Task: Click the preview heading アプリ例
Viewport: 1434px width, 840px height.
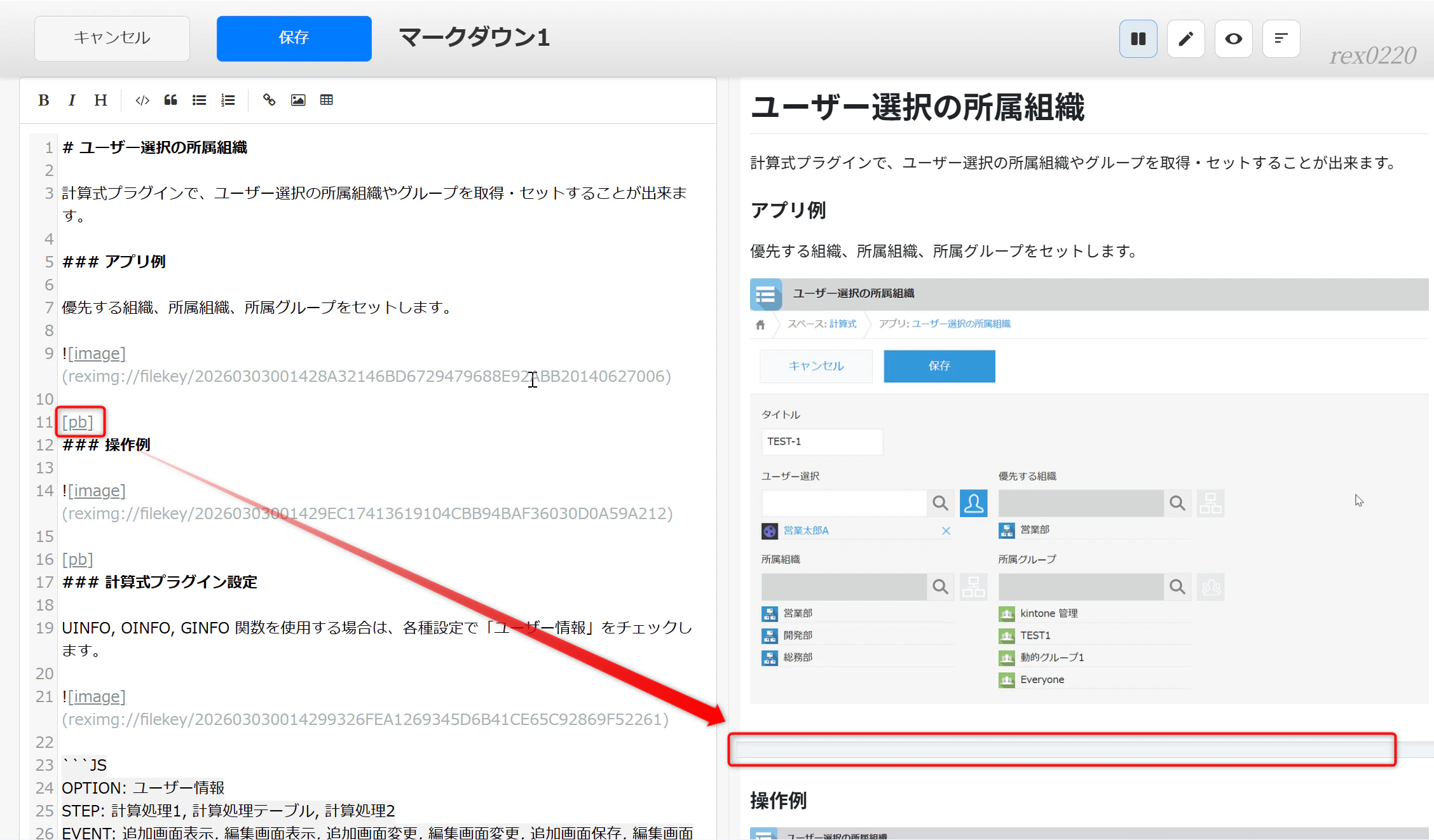Action: (x=788, y=210)
